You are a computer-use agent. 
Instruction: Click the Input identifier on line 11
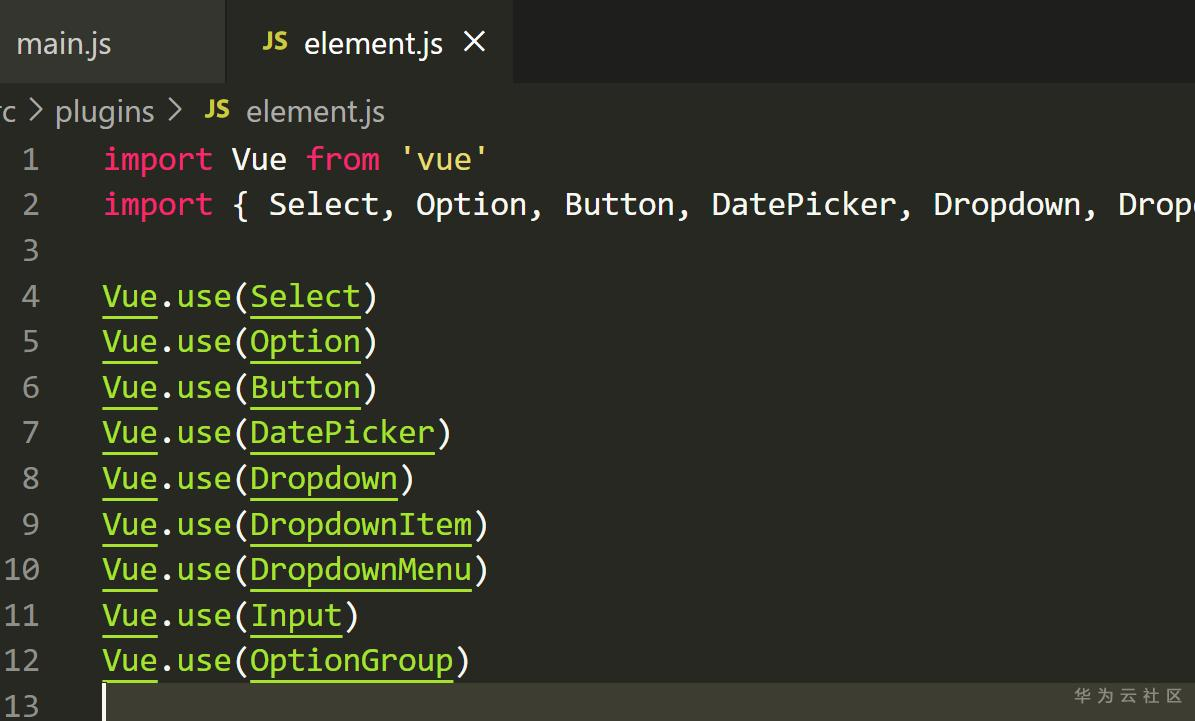[x=295, y=616]
